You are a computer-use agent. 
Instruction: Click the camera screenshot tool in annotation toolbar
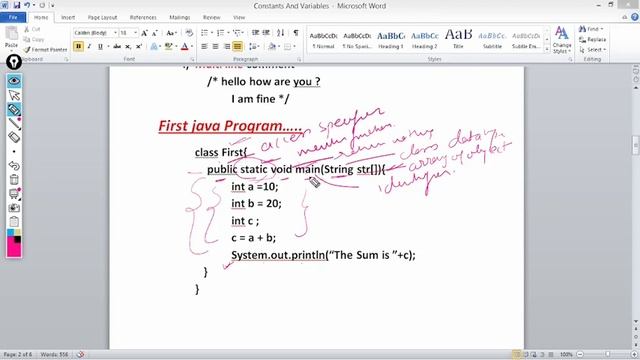[14, 208]
